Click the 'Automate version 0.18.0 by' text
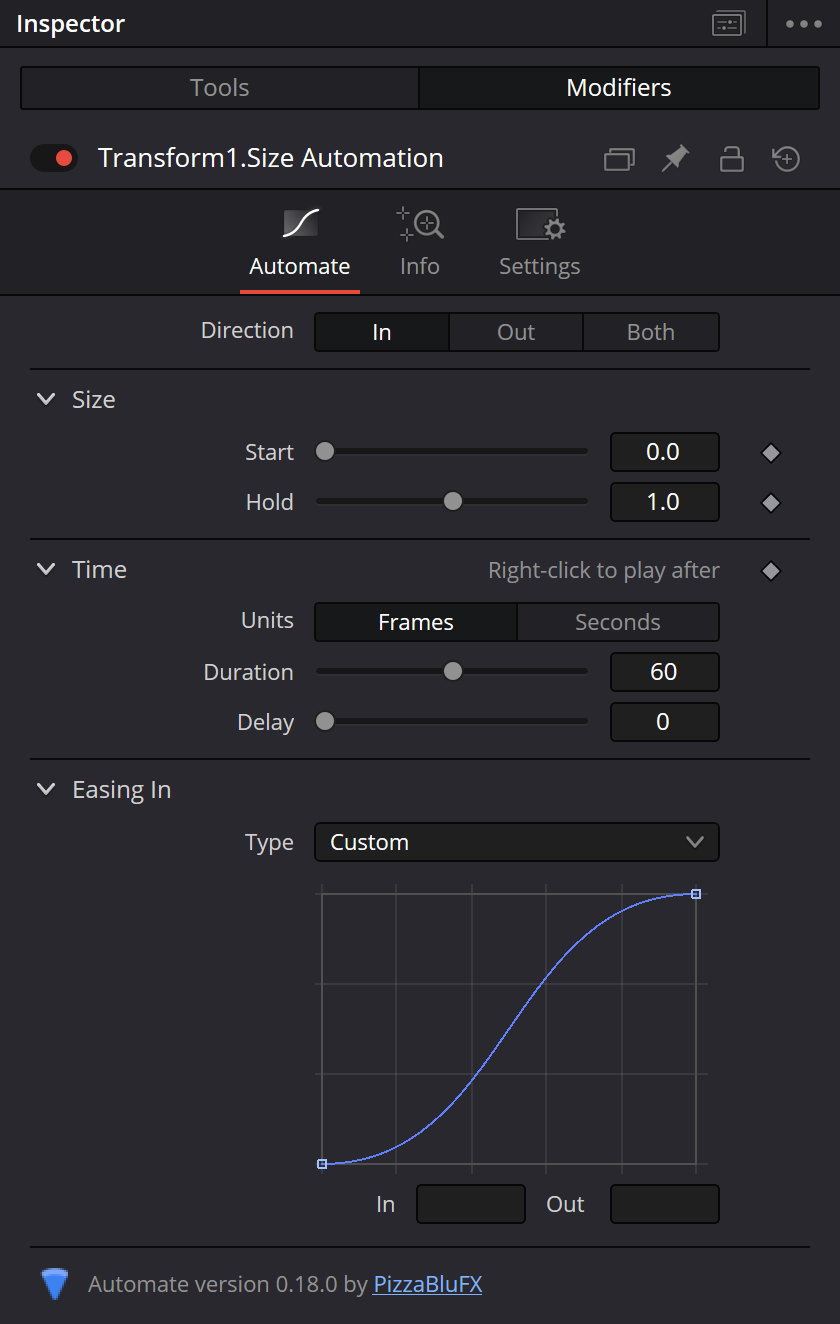 pos(228,1284)
